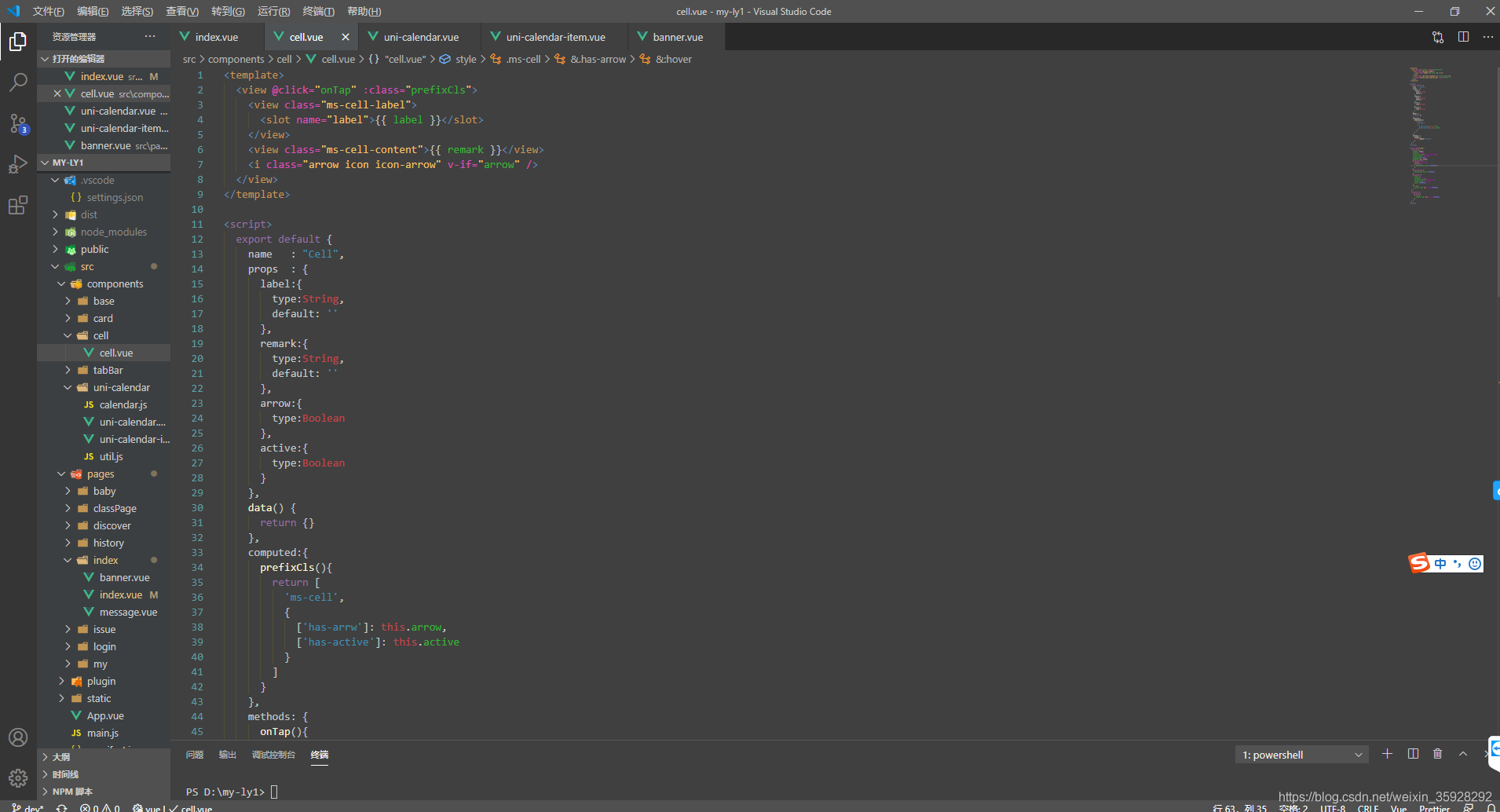This screenshot has width=1500, height=812.
Task: Click the CRLF line ending in status bar
Action: pos(1368,808)
